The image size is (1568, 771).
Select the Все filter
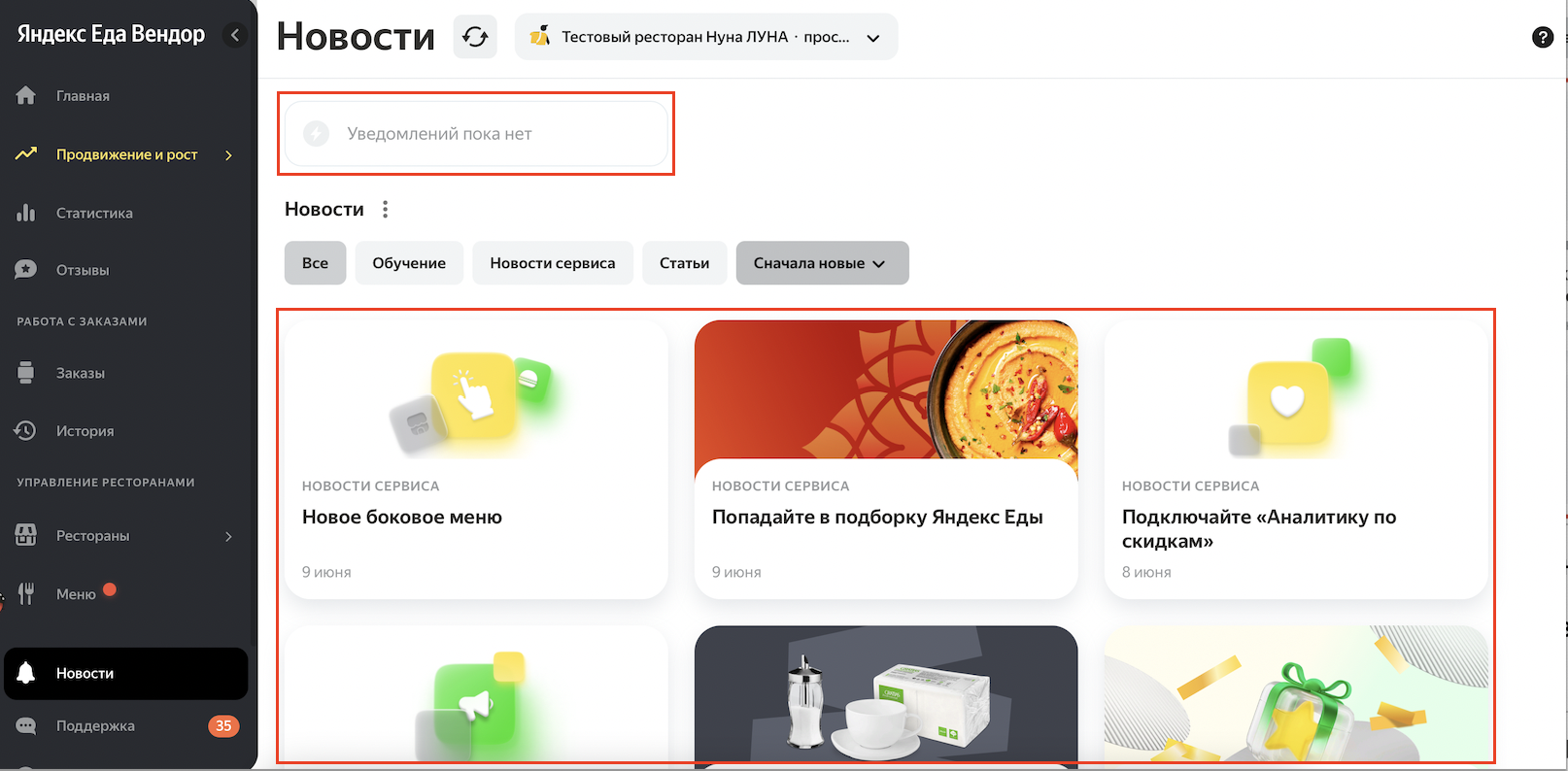(315, 263)
